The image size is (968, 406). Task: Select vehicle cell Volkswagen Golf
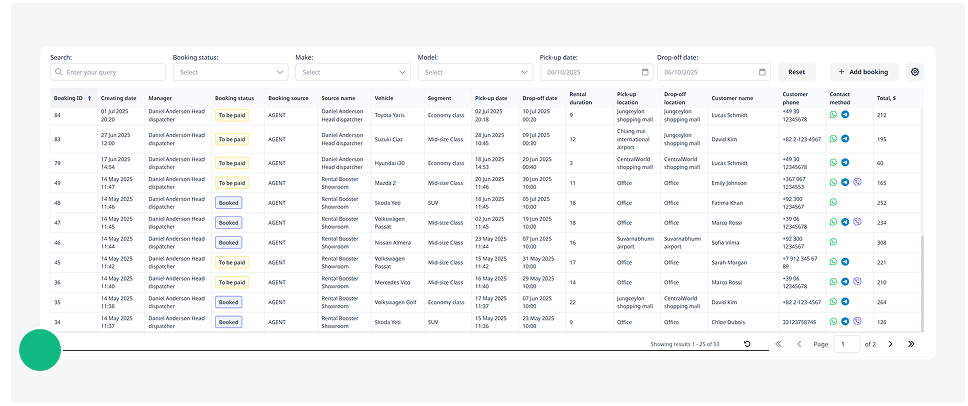click(x=394, y=302)
